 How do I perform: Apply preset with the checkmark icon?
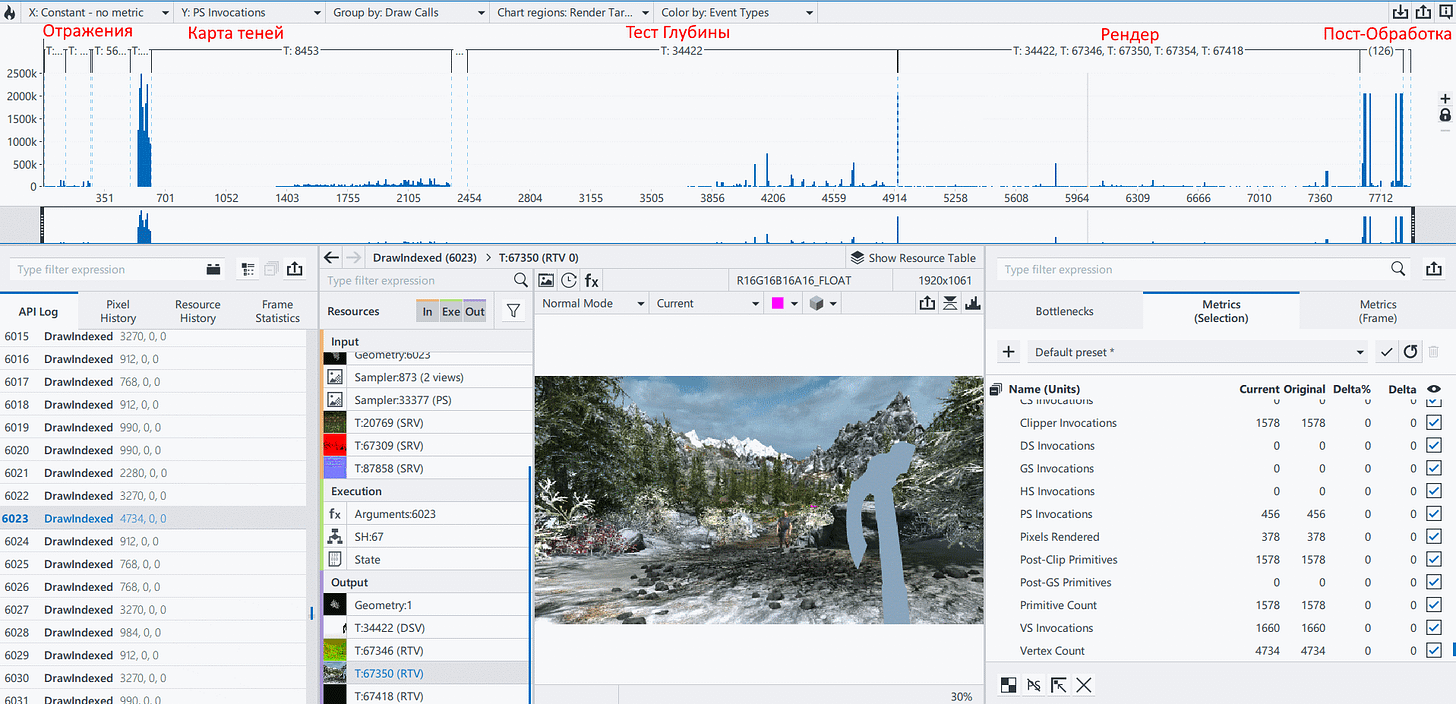[1386, 352]
